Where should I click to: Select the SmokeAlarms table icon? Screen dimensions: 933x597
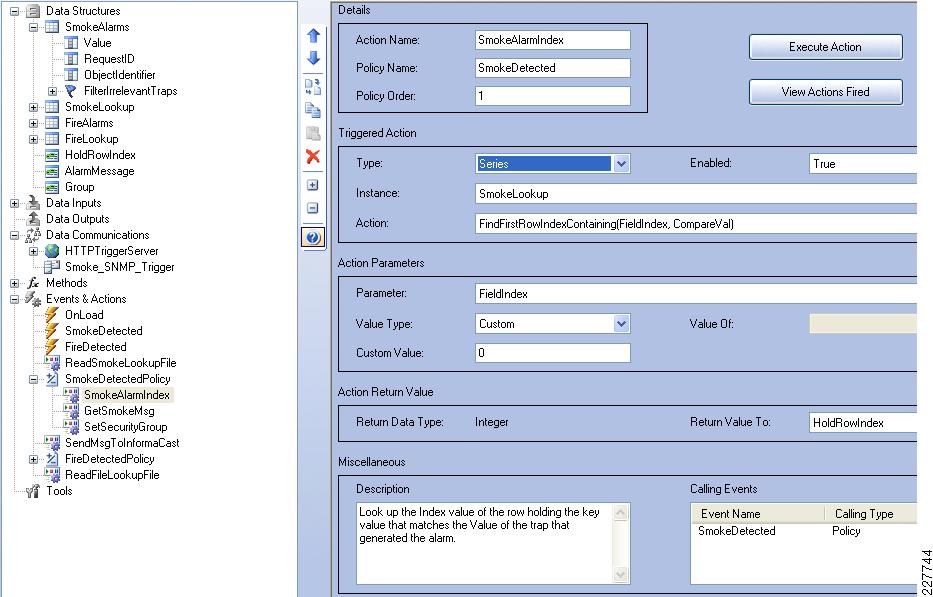52,27
